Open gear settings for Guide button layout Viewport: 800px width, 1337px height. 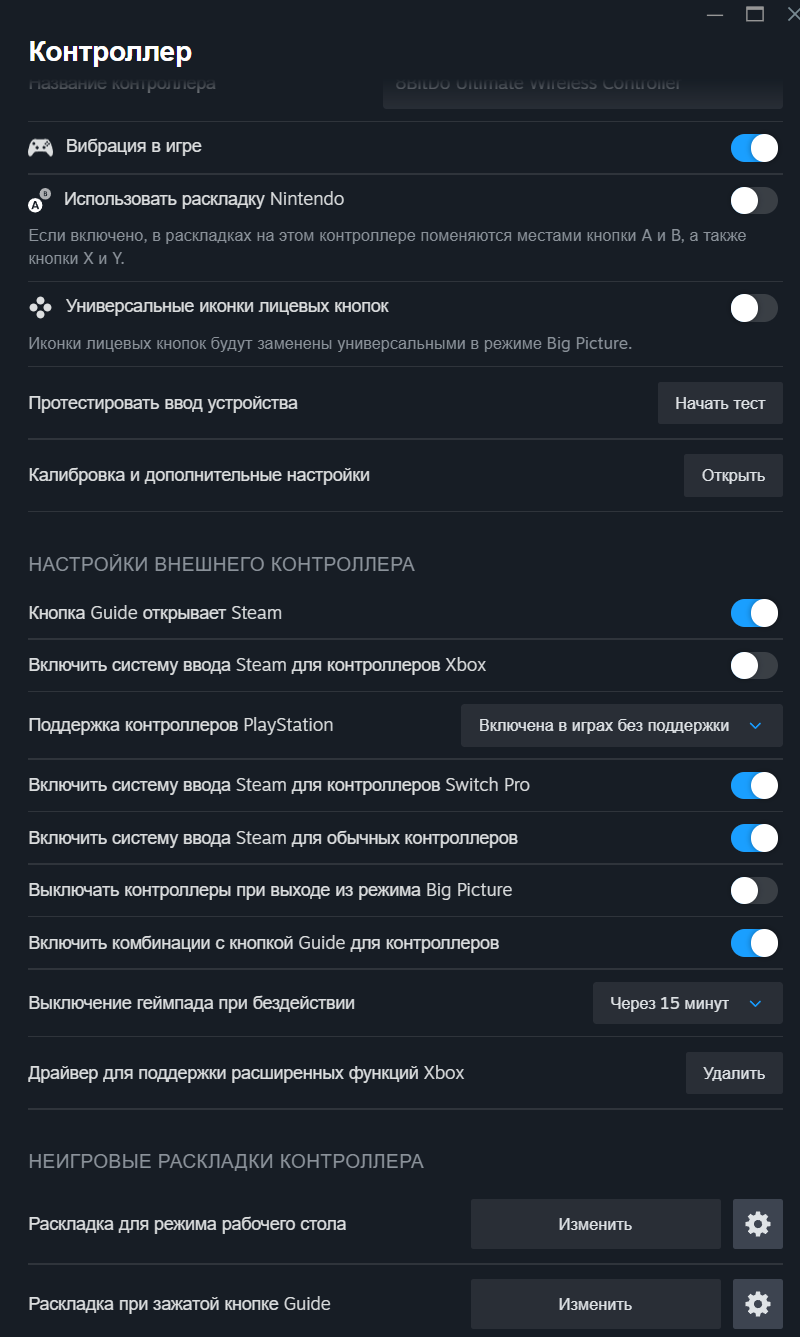[x=757, y=1304]
